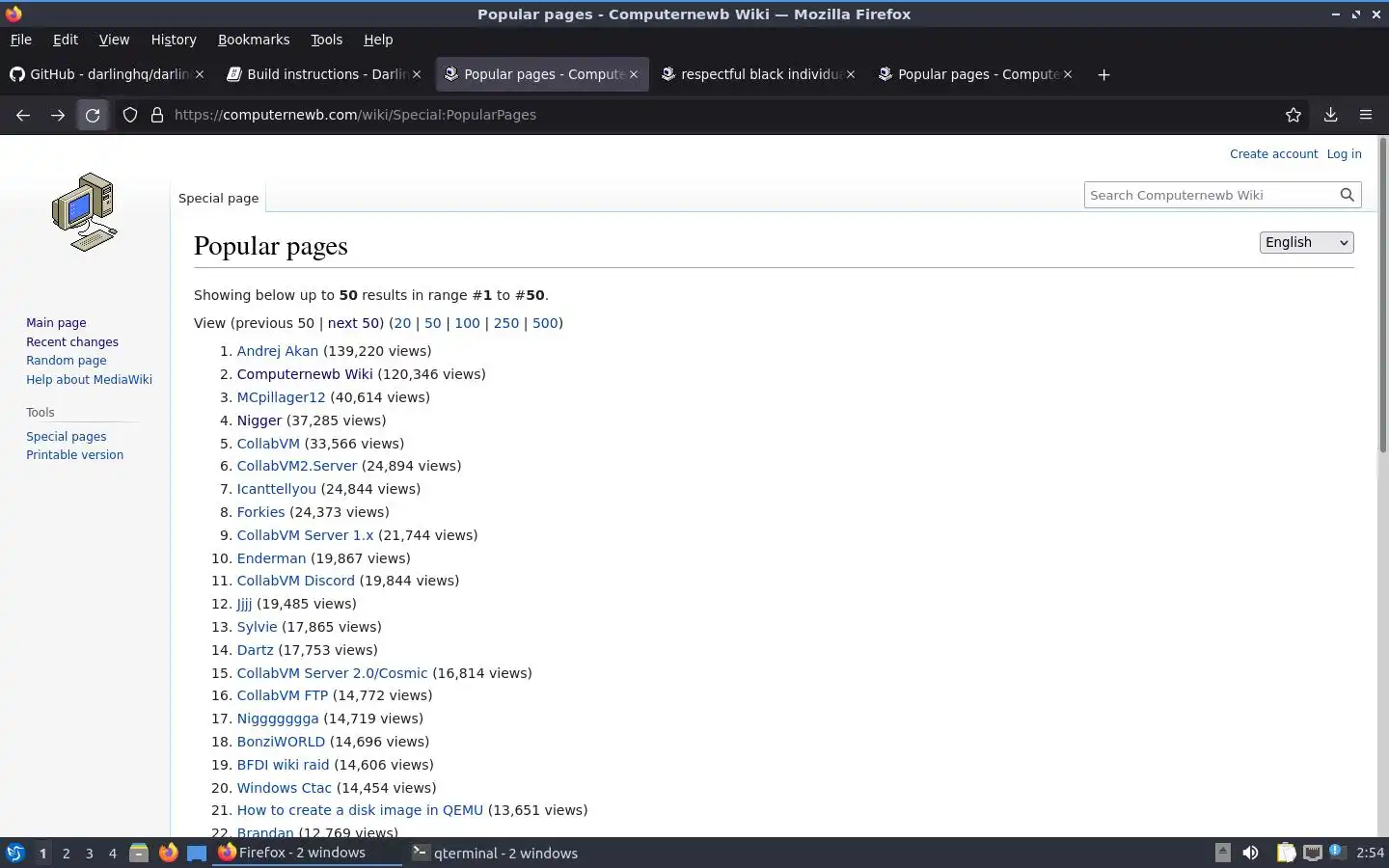Open Printable version link

tap(74, 455)
